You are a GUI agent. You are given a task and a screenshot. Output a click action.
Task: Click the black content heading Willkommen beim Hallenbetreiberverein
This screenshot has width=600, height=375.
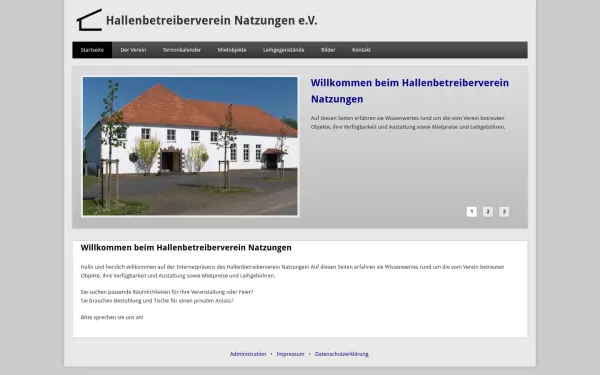pos(186,248)
